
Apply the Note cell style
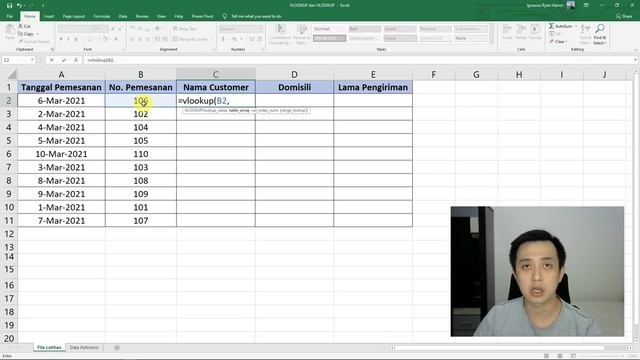[471, 38]
